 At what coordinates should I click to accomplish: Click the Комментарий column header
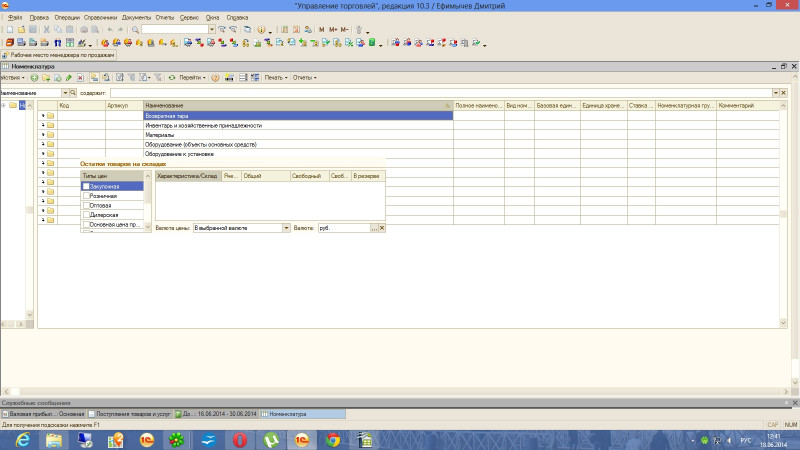[x=748, y=105]
